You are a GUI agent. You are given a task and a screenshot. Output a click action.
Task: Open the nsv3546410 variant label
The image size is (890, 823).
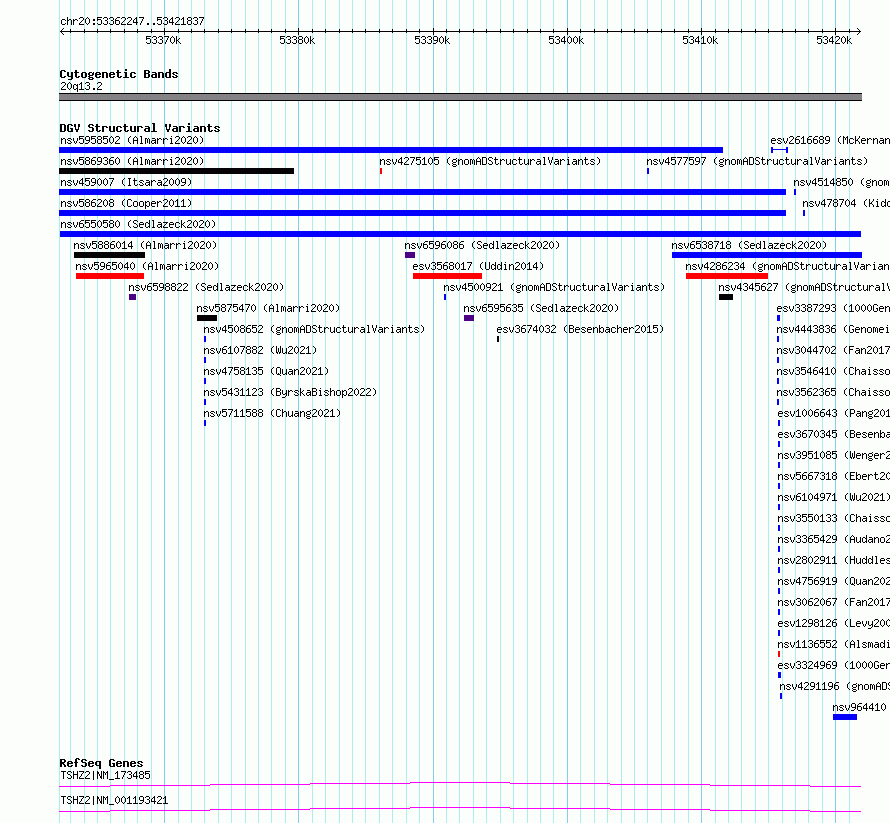(x=833, y=371)
